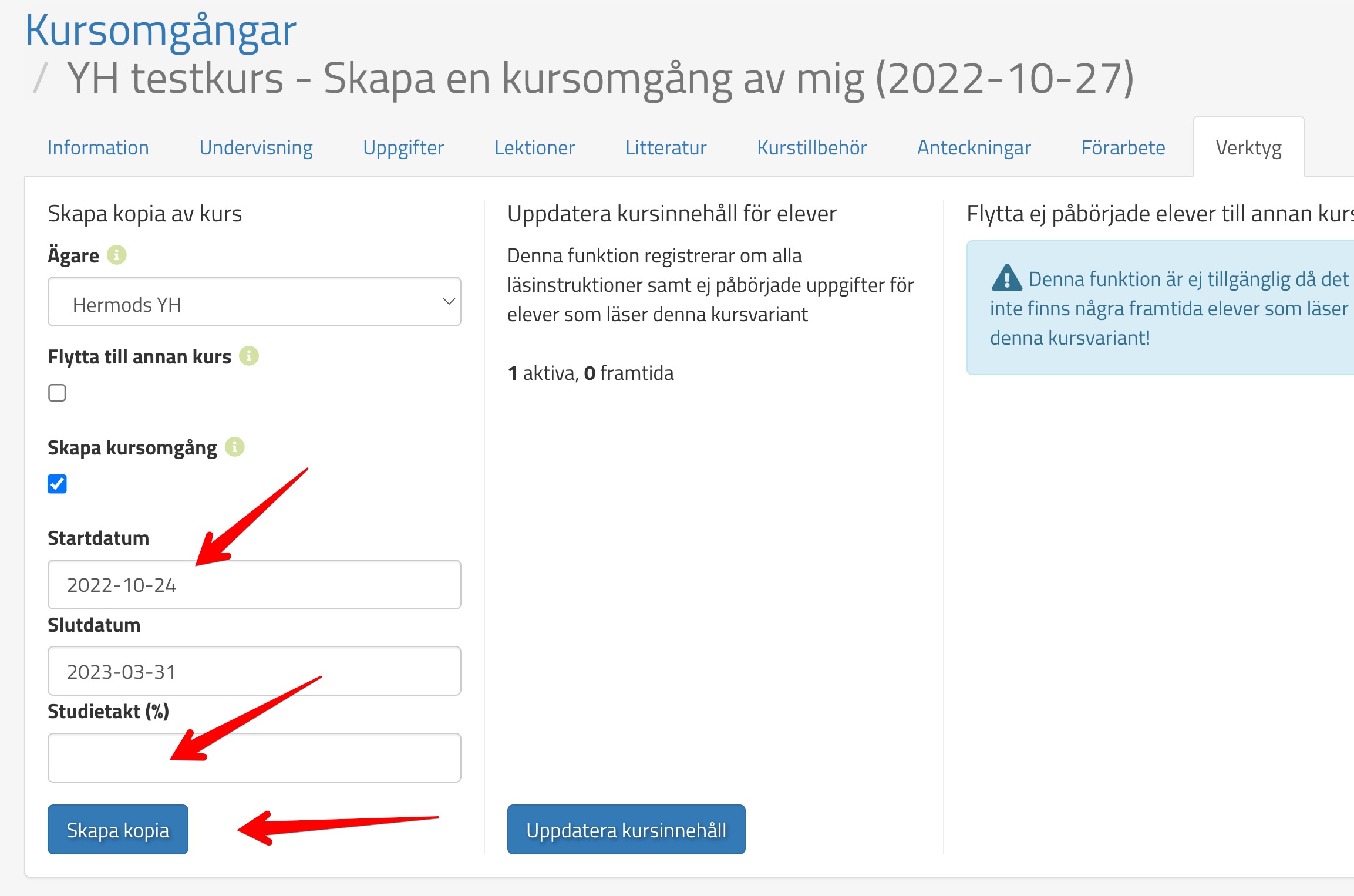Viewport: 1354px width, 896px height.
Task: Follow the Kursomgångar breadcrumb link
Action: (160, 31)
